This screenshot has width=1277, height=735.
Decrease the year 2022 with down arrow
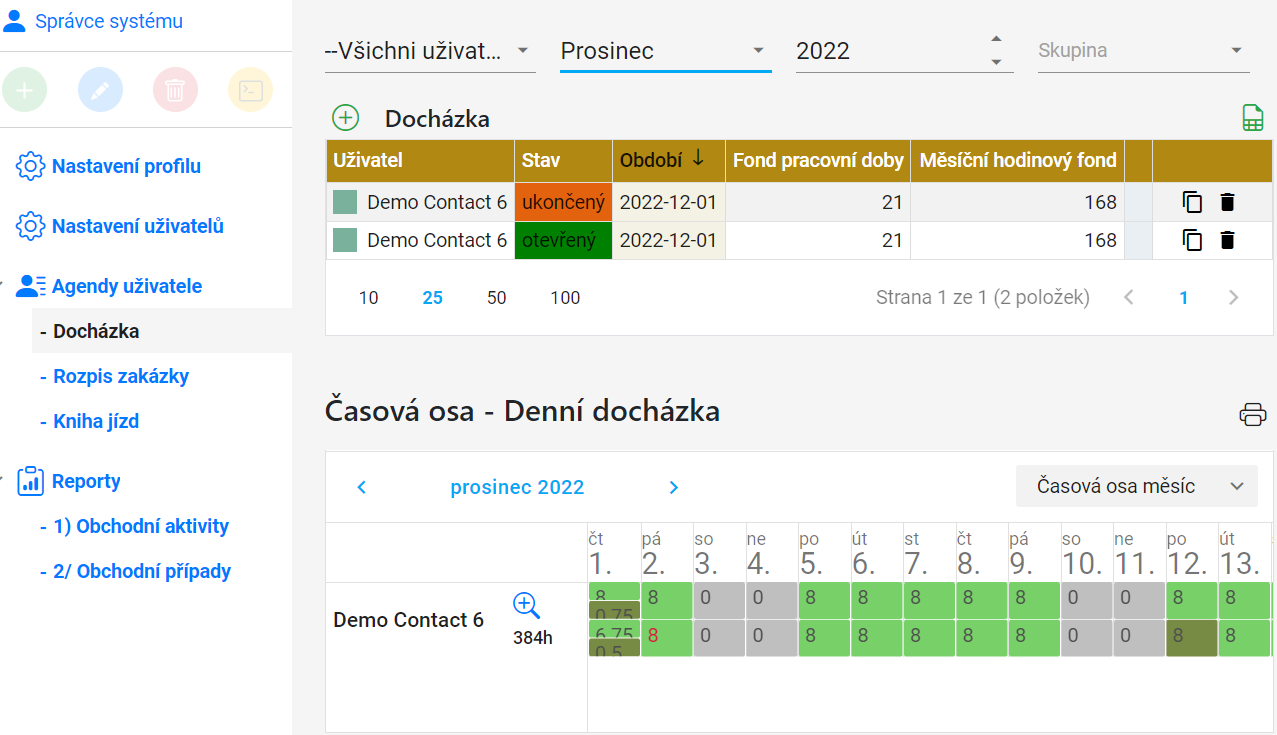click(x=995, y=62)
